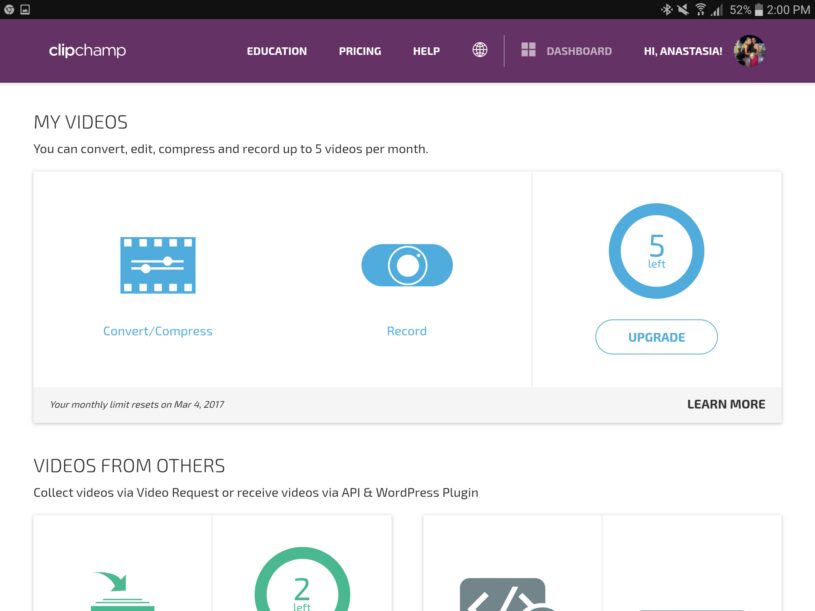
Task: Open the globe language selector
Action: tap(480, 50)
